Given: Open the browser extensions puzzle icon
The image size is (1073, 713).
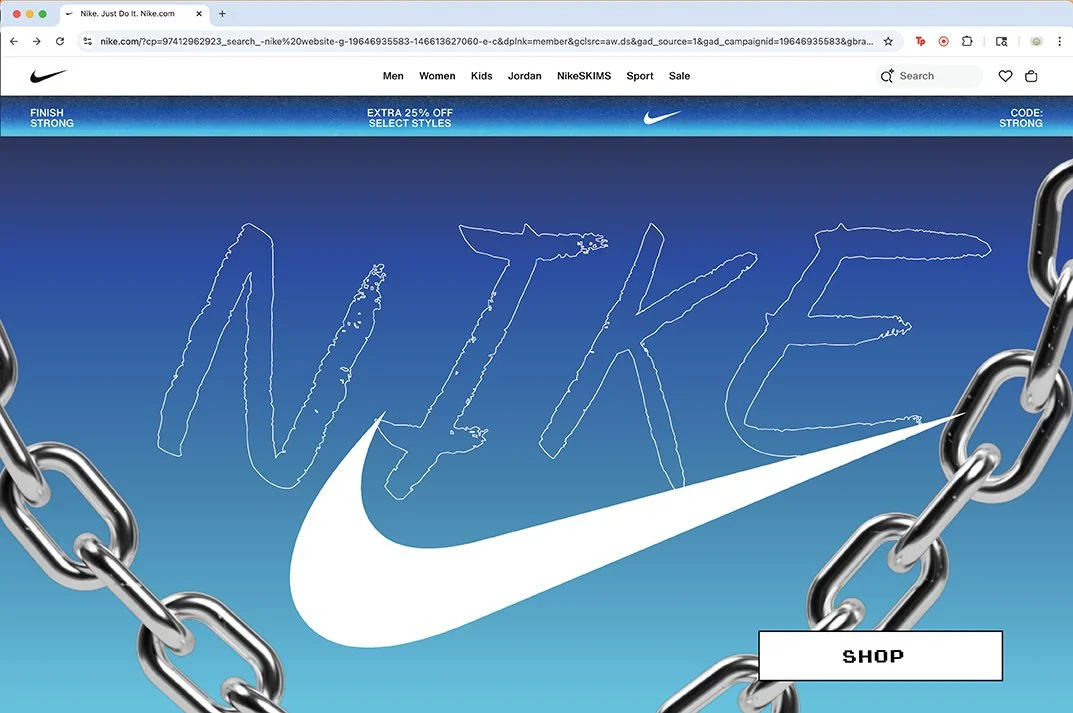Looking at the screenshot, I should pos(966,41).
